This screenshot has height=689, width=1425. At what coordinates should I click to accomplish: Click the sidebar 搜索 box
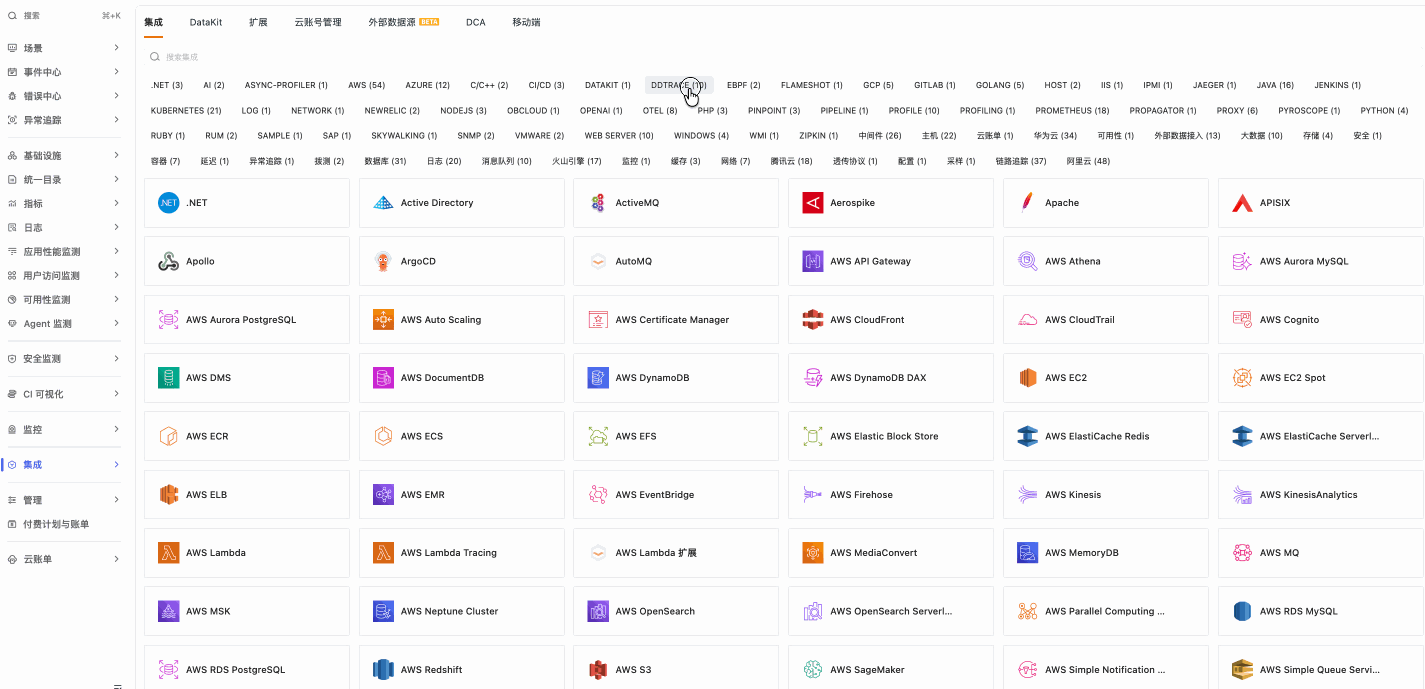point(65,16)
